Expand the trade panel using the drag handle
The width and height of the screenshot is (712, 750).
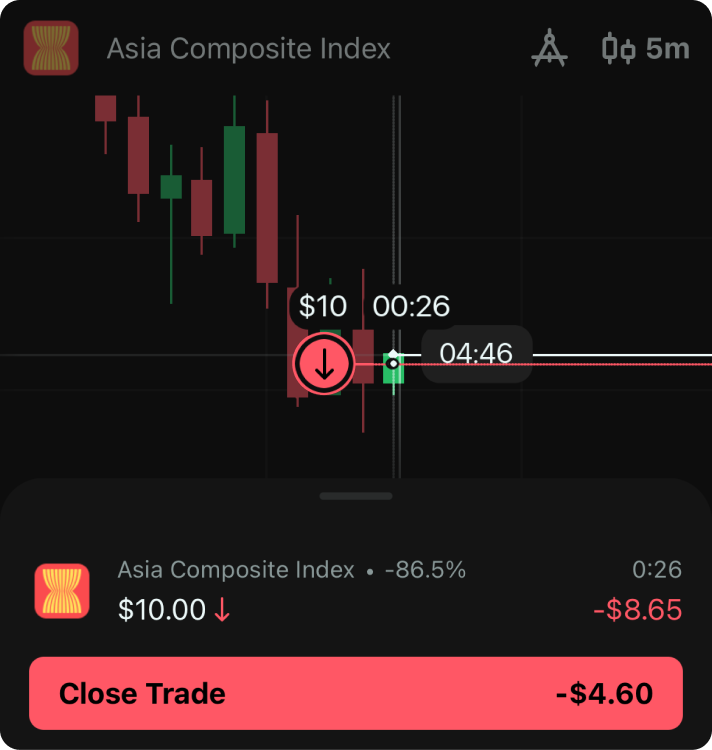coord(356,496)
